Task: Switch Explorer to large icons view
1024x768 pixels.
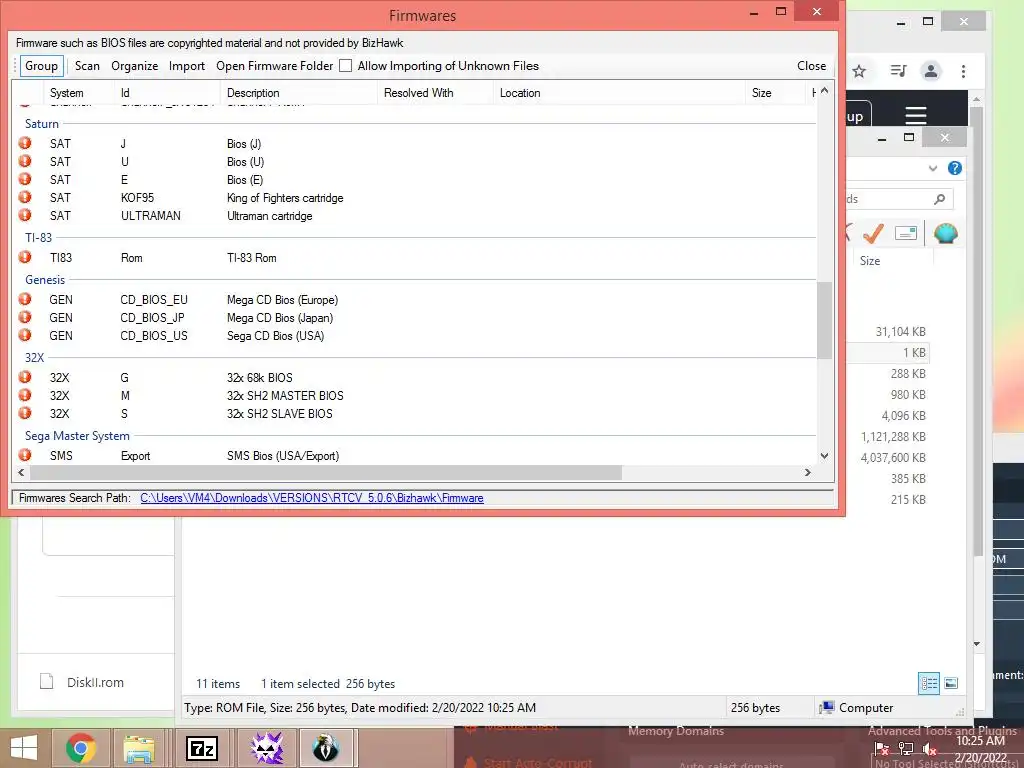Action: (x=951, y=683)
